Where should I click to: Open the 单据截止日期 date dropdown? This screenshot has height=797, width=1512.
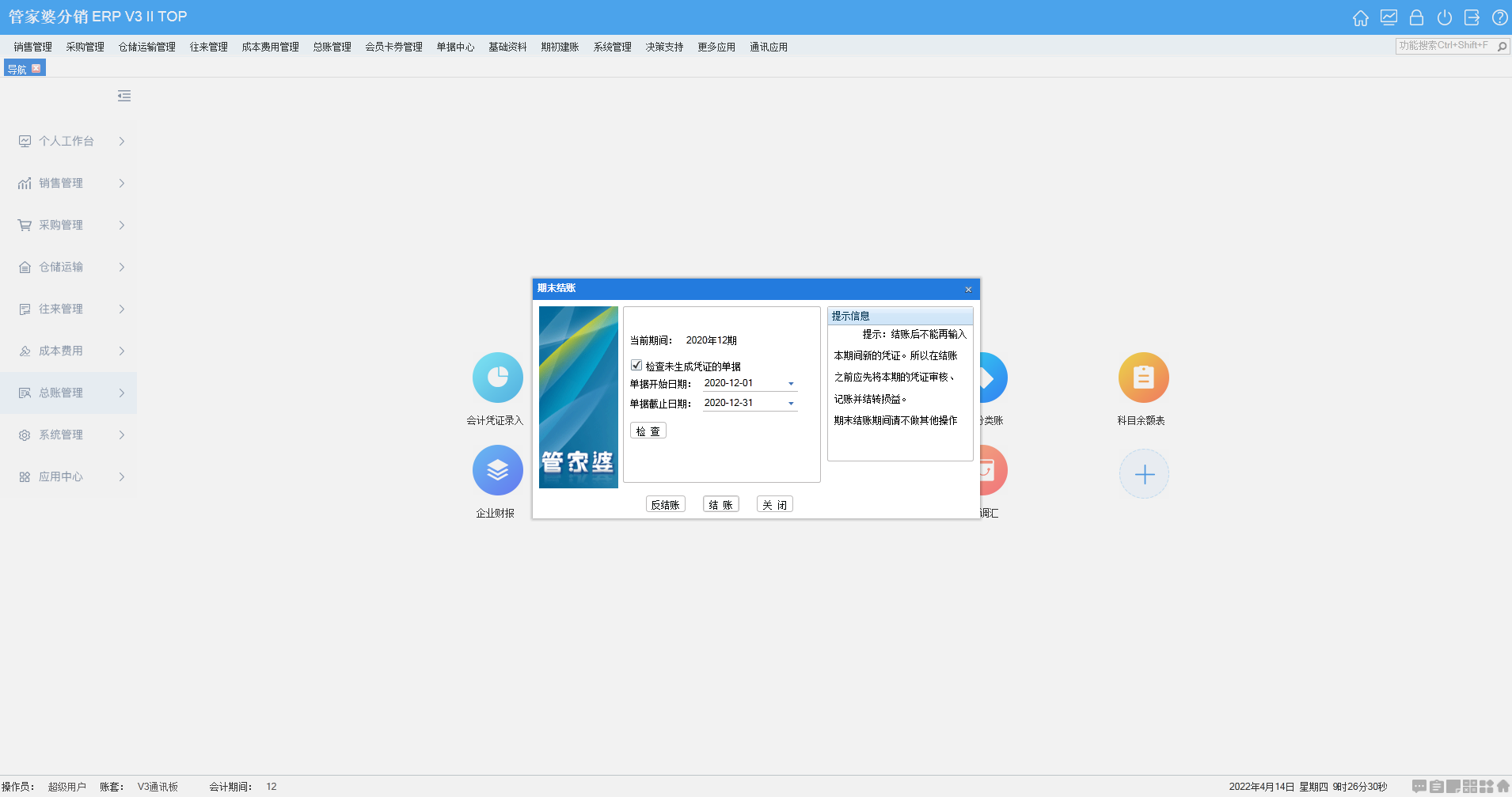click(791, 404)
